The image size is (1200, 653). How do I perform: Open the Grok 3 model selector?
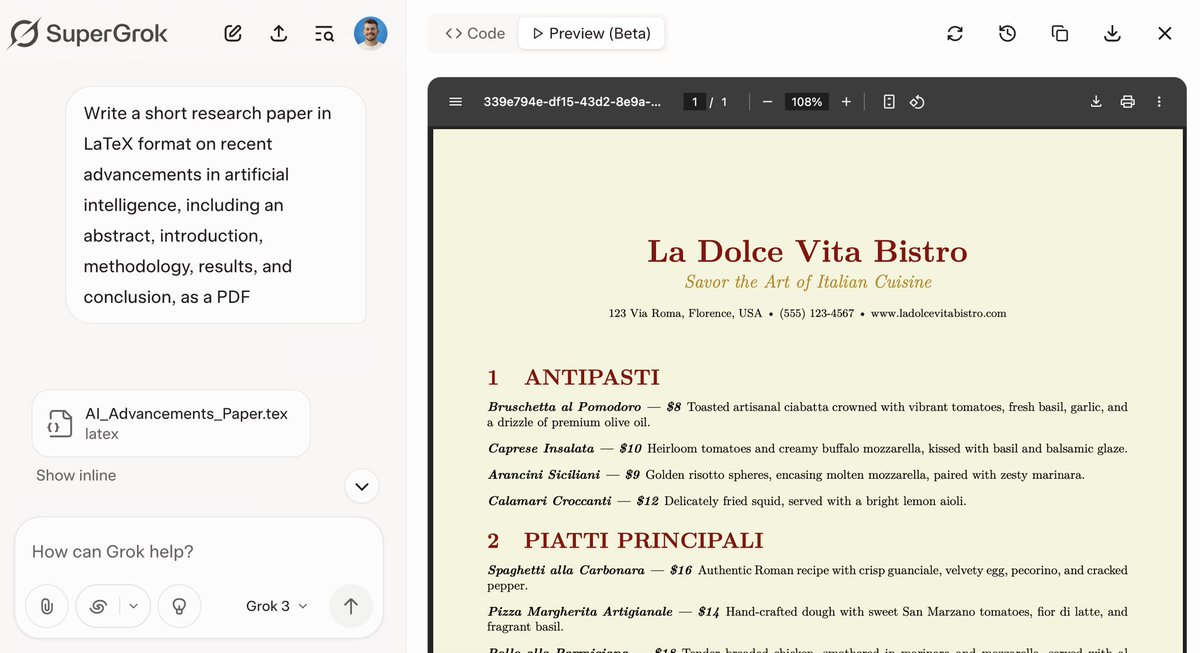(277, 606)
